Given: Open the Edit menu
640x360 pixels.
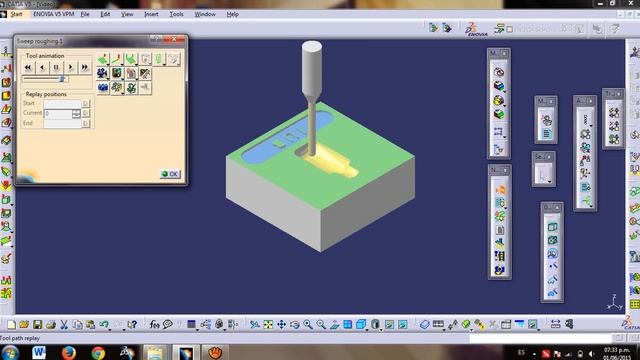Looking at the screenshot, I should pos(105,14).
